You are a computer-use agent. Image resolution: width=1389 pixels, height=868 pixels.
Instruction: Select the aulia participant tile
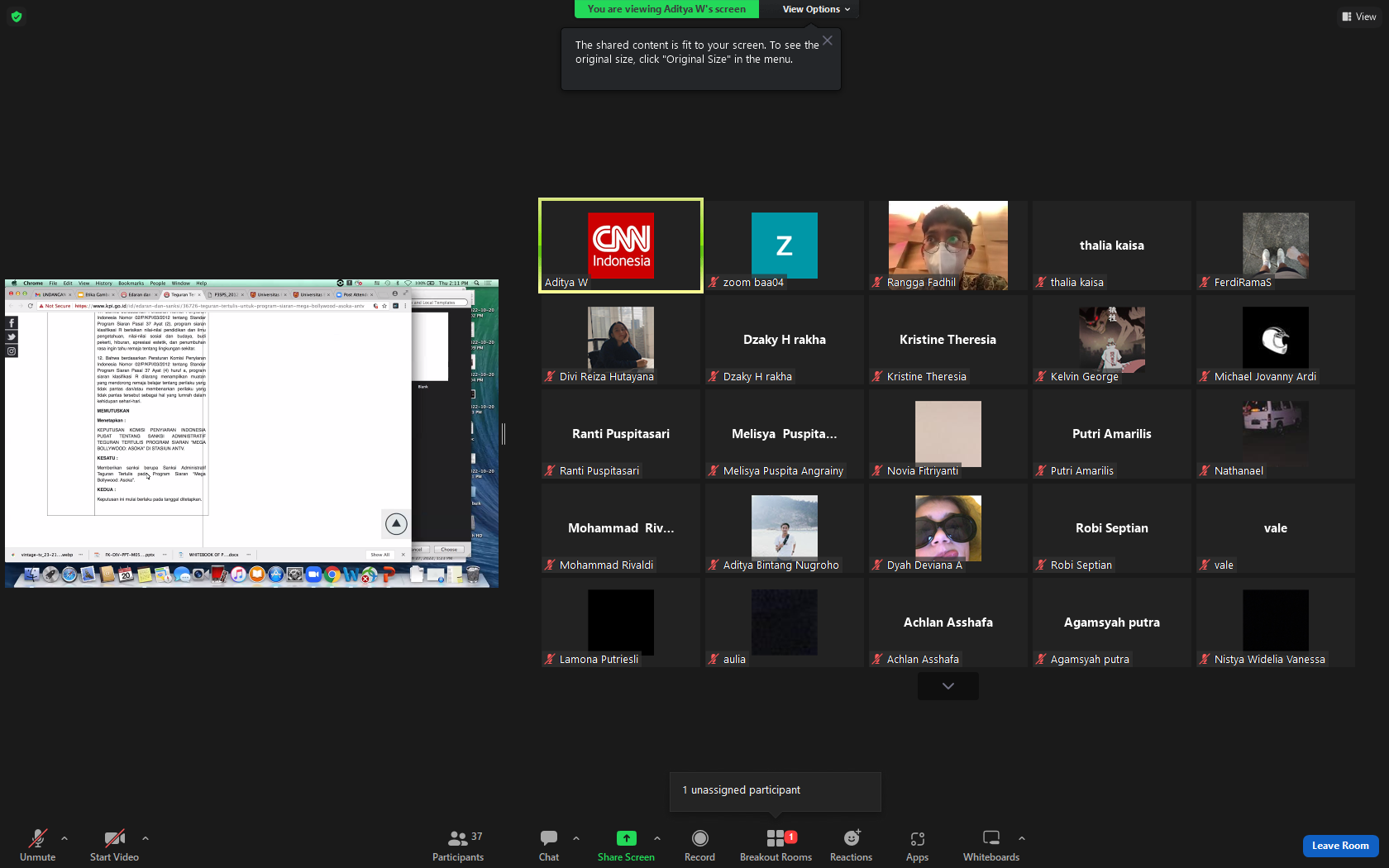coord(785,622)
